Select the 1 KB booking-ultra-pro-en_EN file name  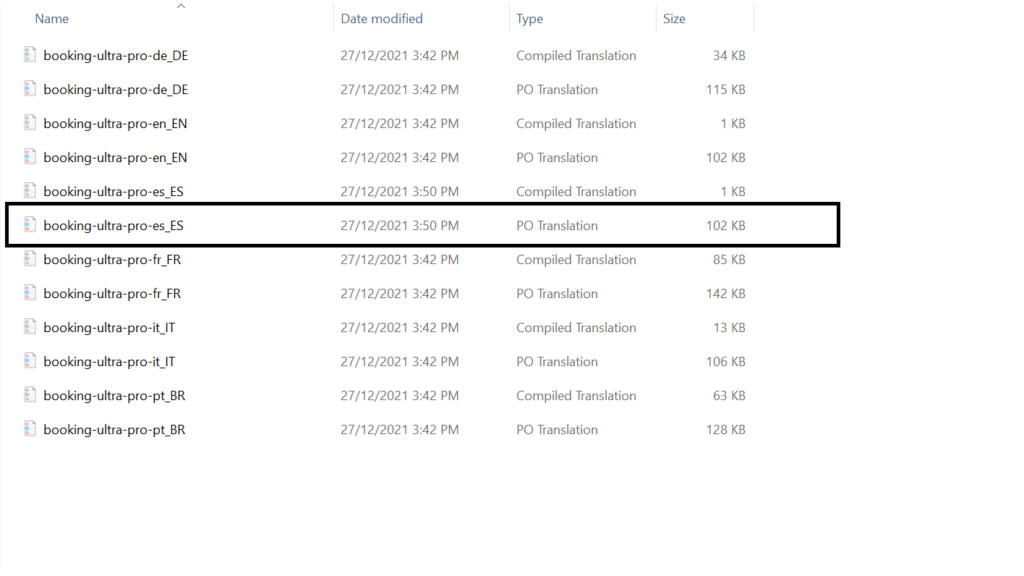tap(115, 123)
